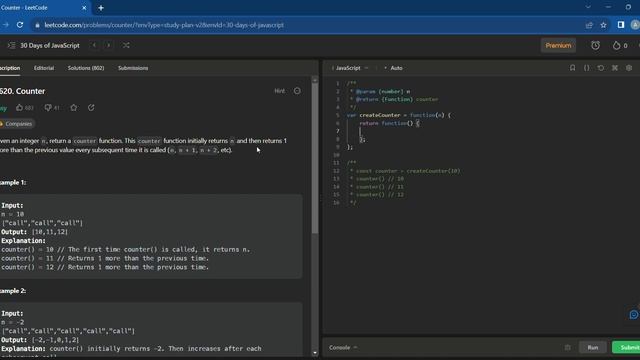The width and height of the screenshot is (640, 360).
Task: Share this page from the address bar
Action: [589, 25]
